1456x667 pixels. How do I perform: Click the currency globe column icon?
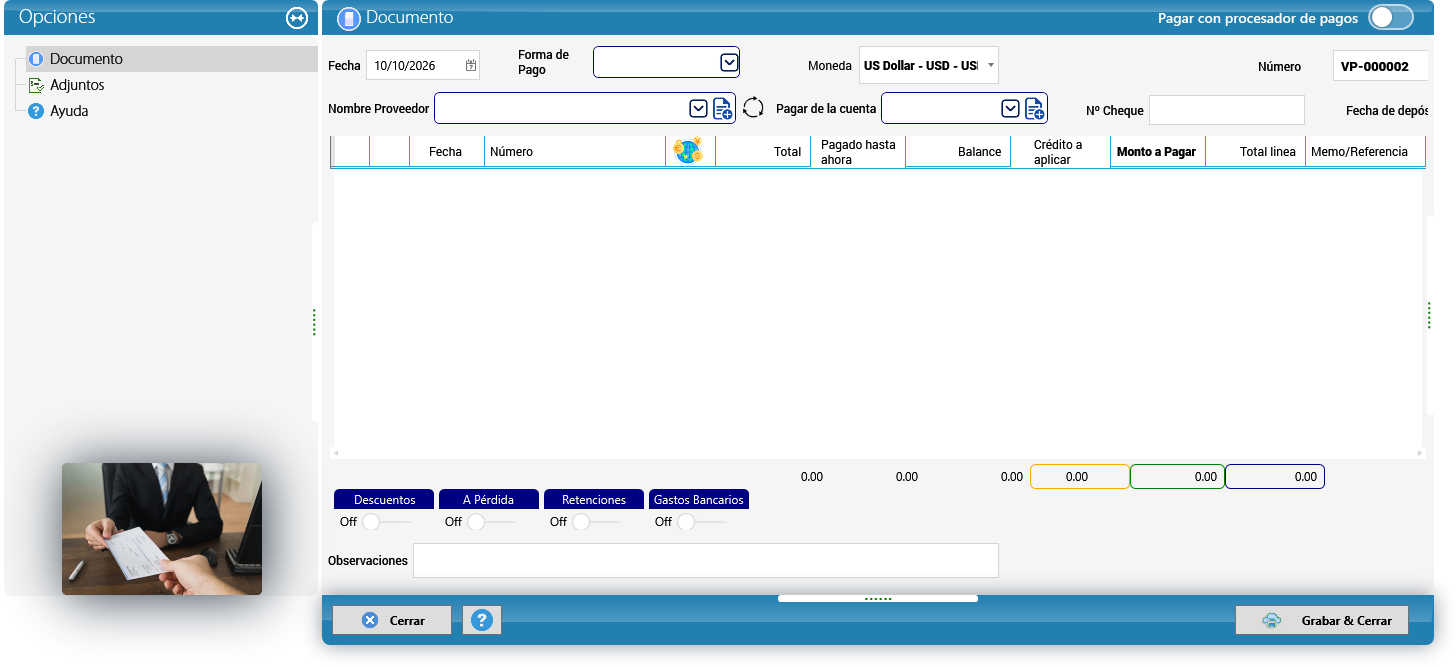[689, 151]
